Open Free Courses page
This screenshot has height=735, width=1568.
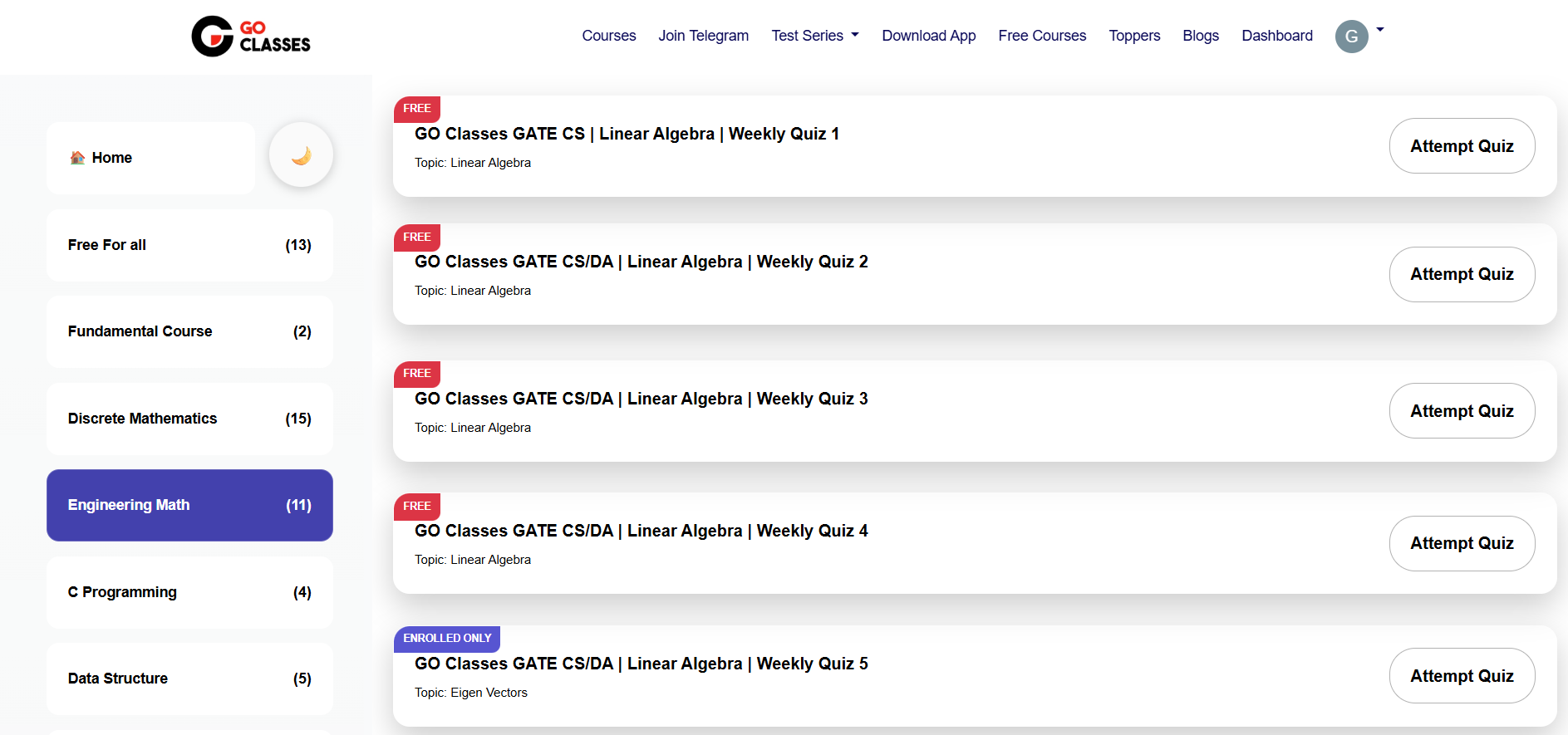click(1042, 36)
